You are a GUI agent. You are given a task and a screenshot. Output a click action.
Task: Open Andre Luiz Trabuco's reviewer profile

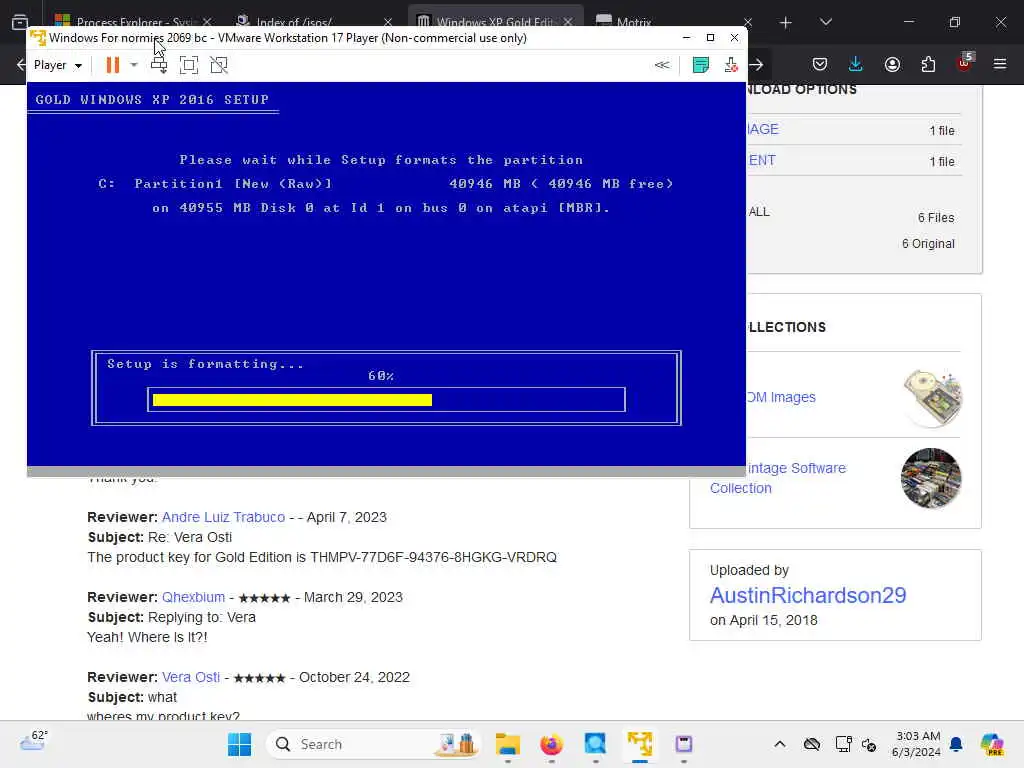[x=223, y=517]
